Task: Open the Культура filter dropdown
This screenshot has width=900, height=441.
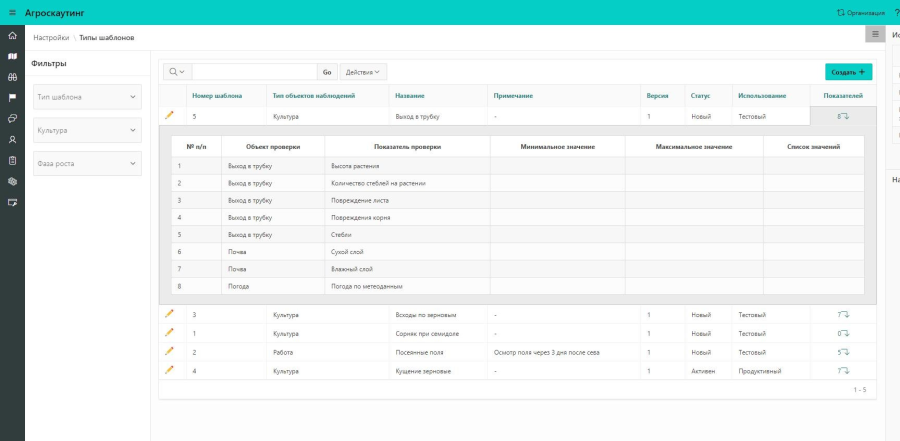Action: 87,130
